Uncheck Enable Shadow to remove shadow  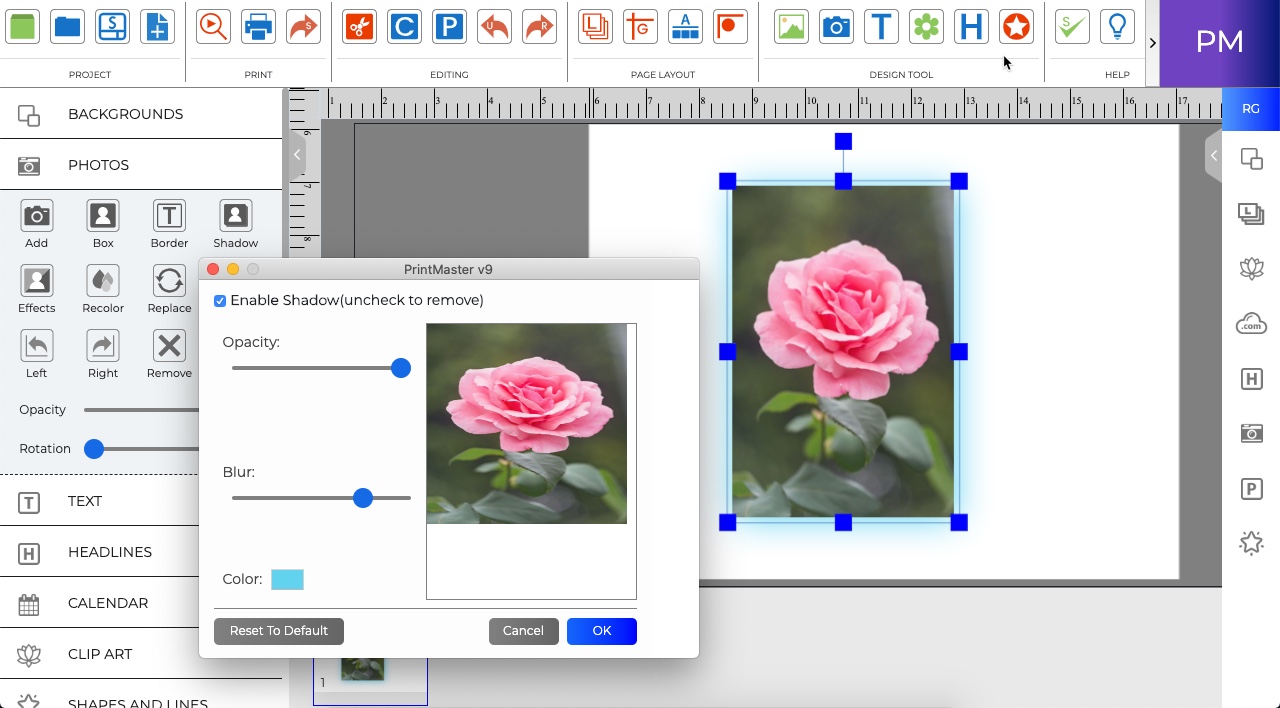tap(220, 300)
